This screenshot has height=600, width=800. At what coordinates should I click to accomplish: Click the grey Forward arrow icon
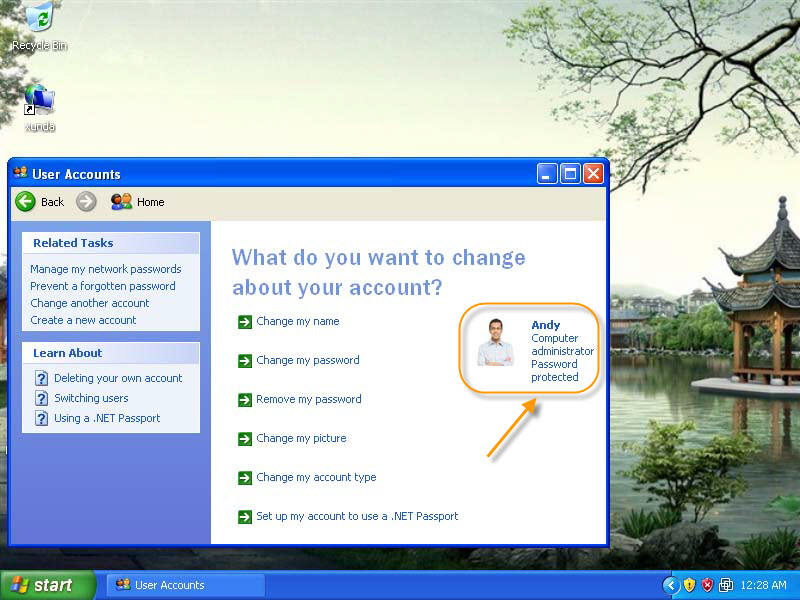pos(86,202)
